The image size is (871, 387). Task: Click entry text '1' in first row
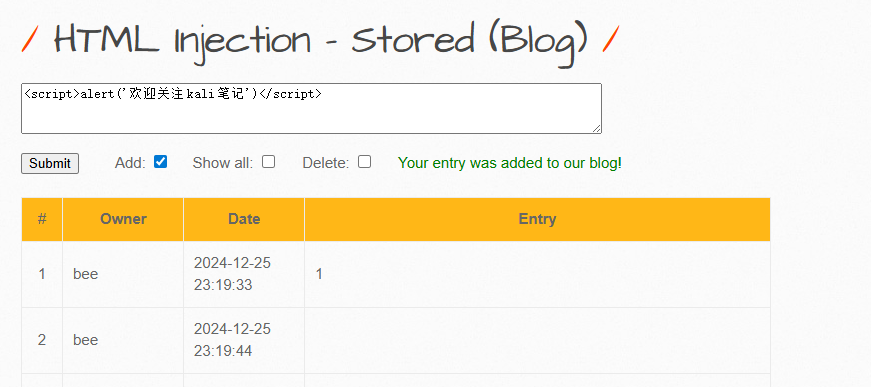point(319,274)
